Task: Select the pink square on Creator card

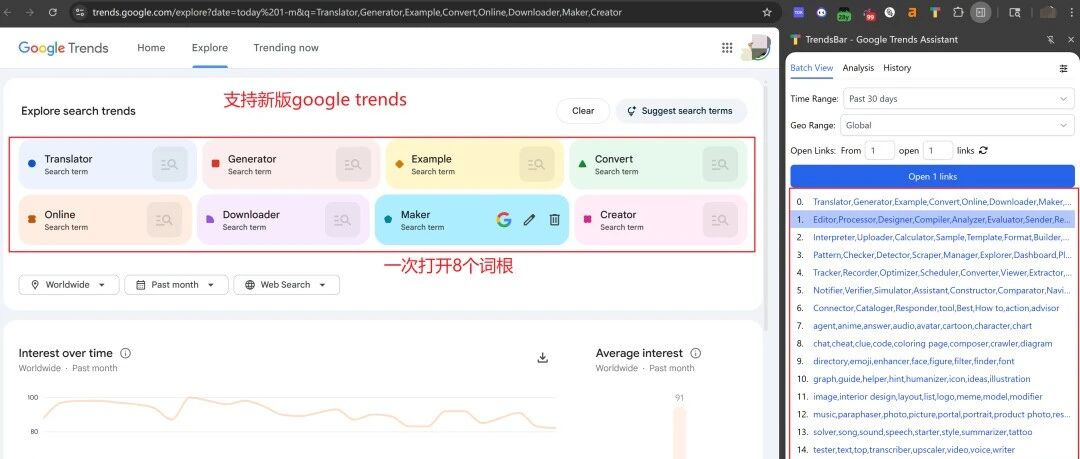Action: (587, 219)
